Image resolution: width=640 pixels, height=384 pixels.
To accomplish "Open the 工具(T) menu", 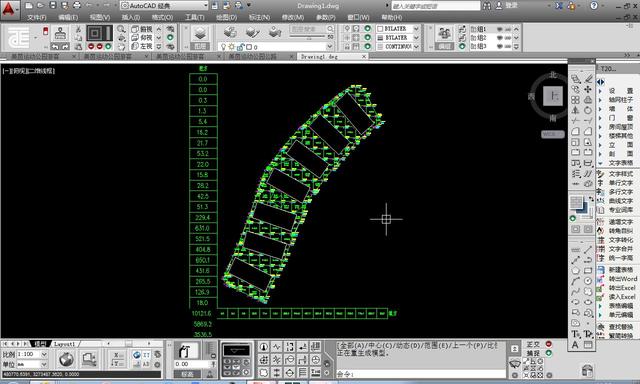I will click(194, 18).
